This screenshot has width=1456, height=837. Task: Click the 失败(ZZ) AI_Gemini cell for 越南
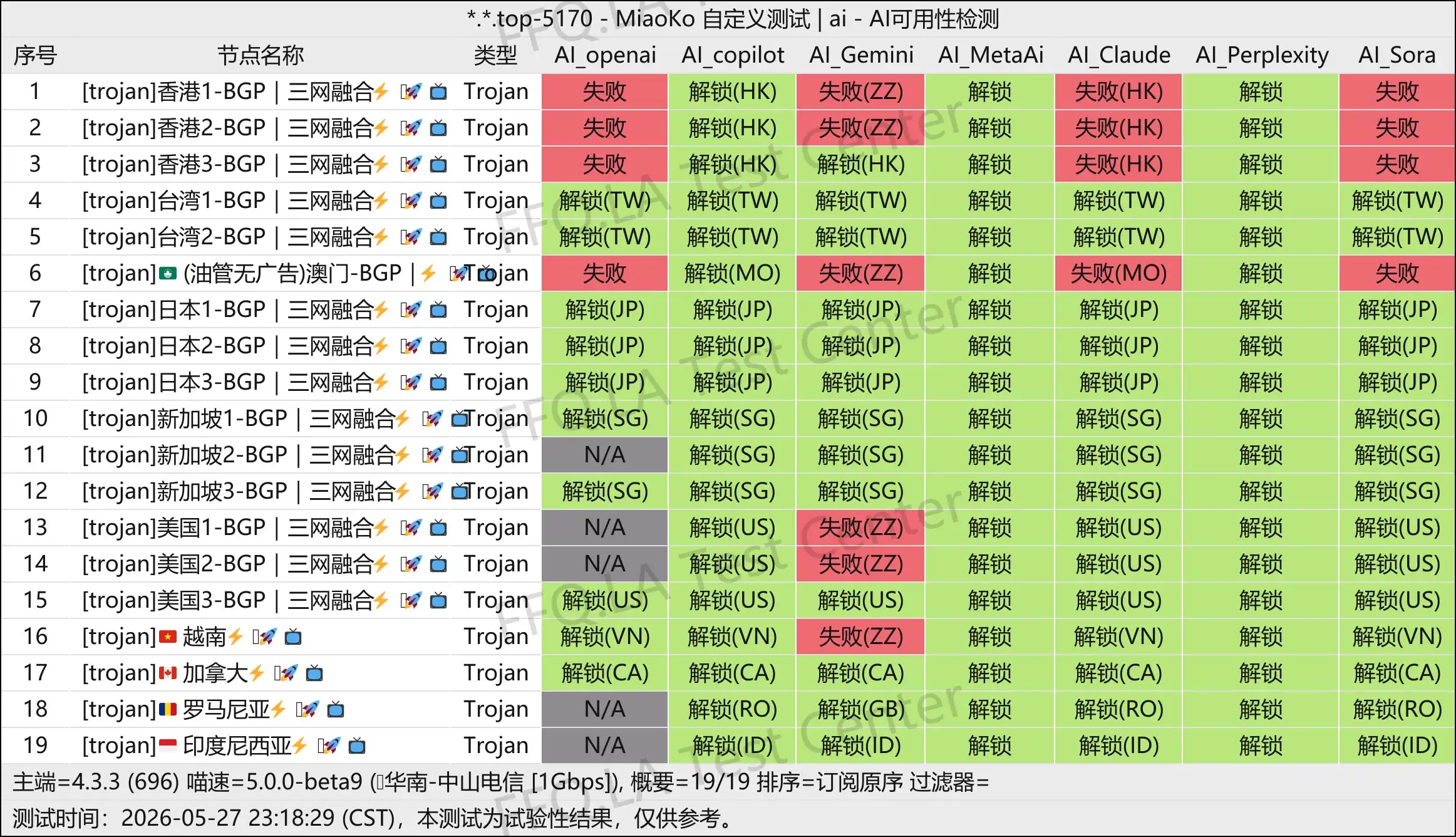[x=861, y=637]
